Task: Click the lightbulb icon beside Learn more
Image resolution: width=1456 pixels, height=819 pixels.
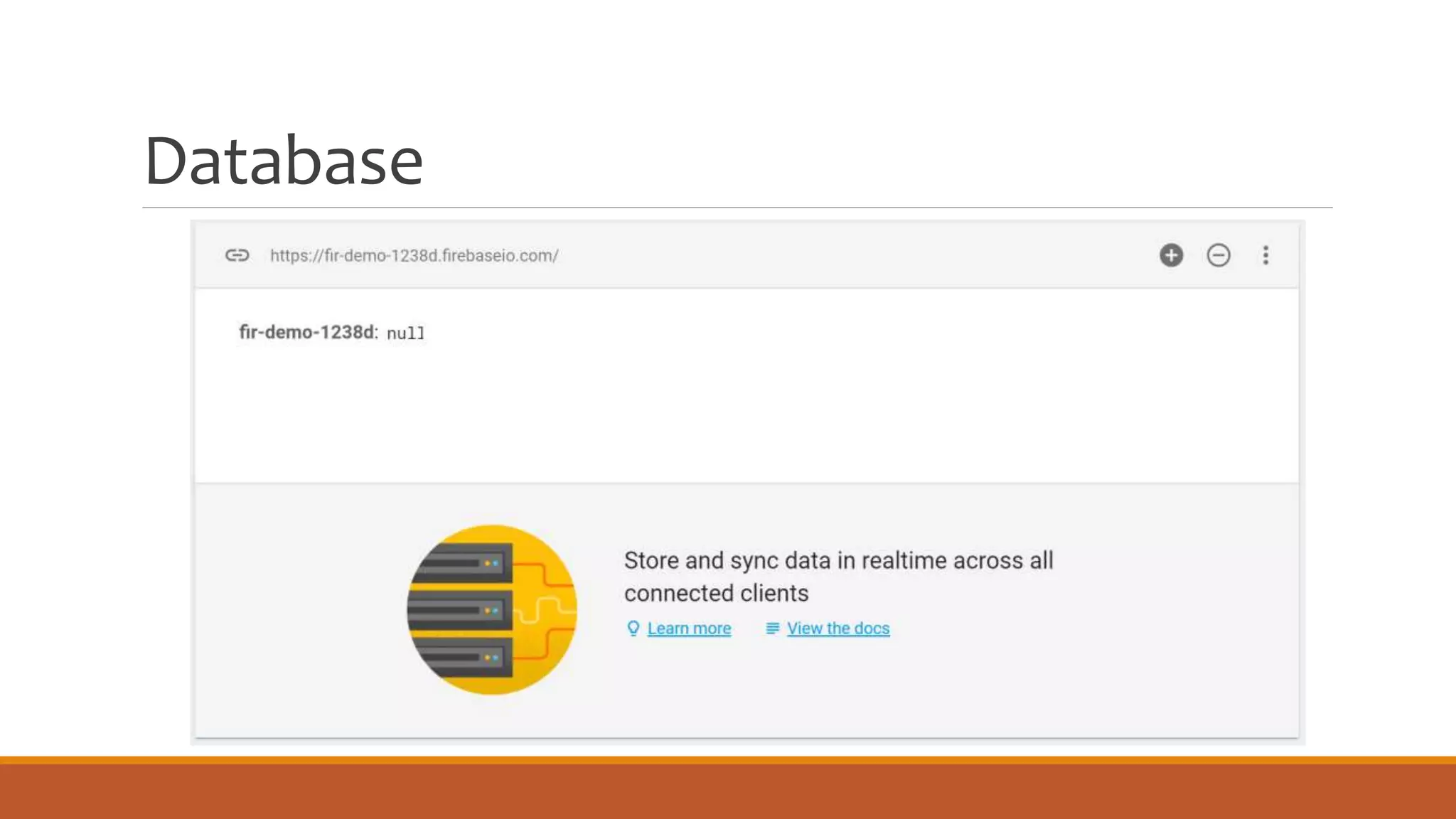Action: [633, 628]
